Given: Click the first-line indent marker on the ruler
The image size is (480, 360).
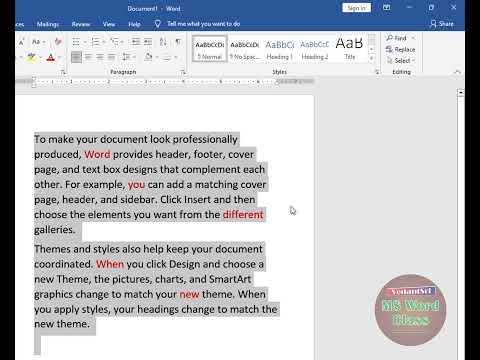Looking at the screenshot, I should [x=34, y=78].
